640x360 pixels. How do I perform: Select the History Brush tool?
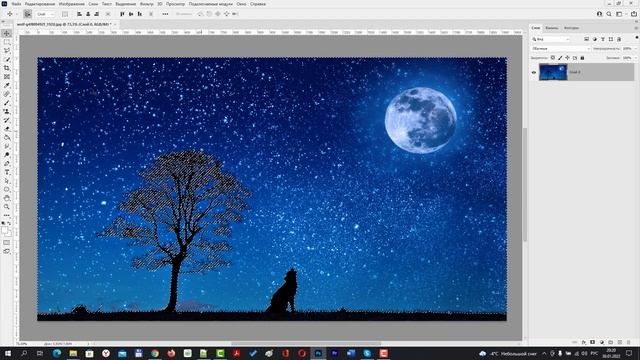(7, 120)
